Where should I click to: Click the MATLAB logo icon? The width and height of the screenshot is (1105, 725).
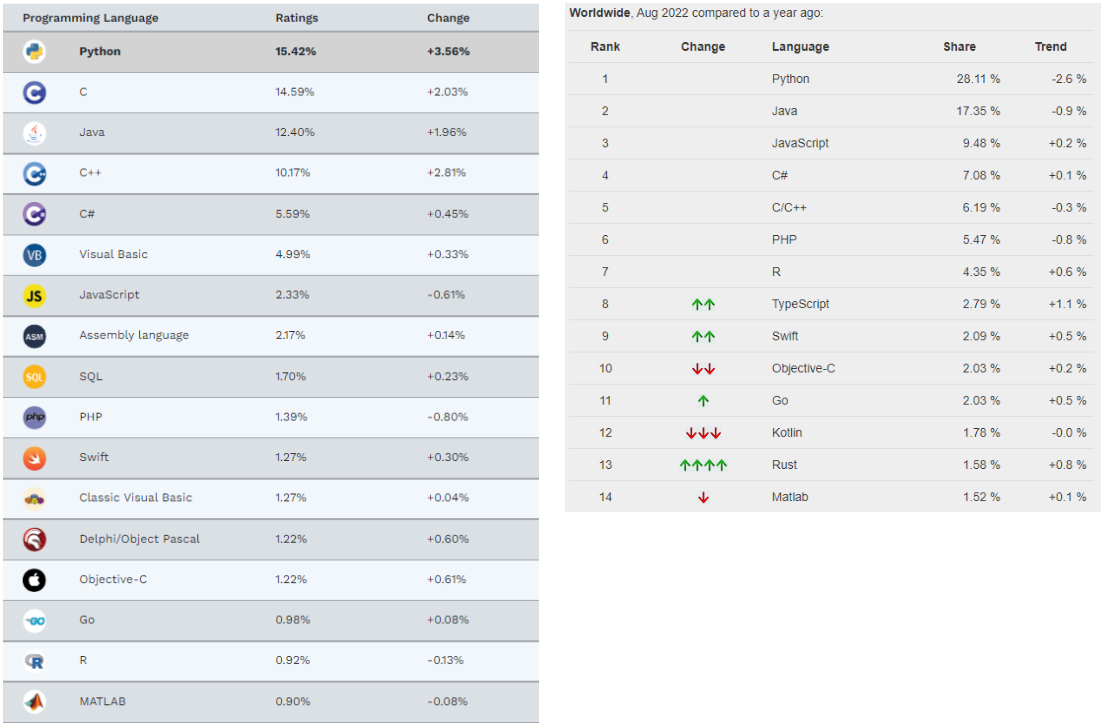coord(35,702)
